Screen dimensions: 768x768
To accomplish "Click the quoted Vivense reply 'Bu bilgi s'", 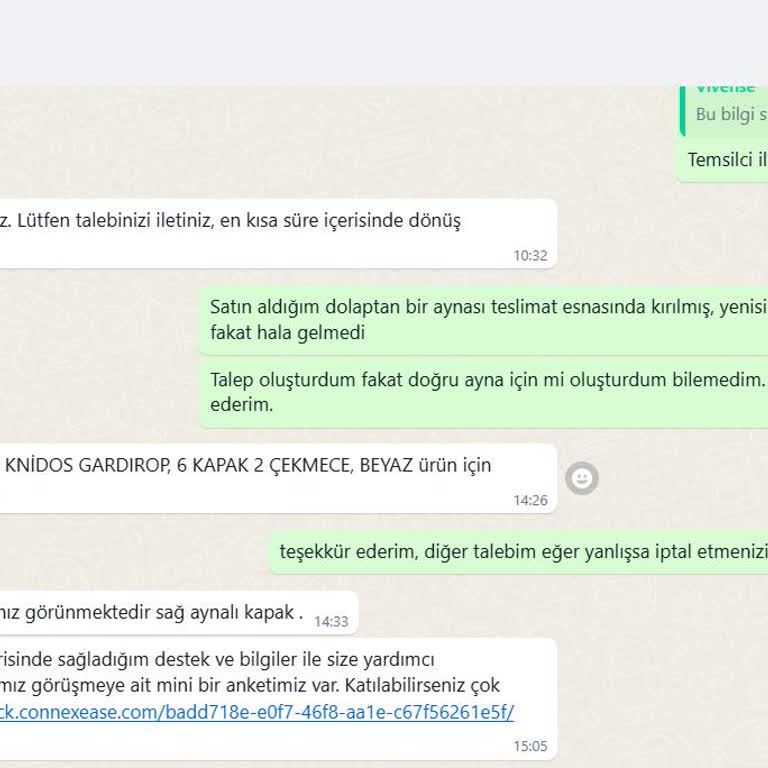I will click(725, 111).
